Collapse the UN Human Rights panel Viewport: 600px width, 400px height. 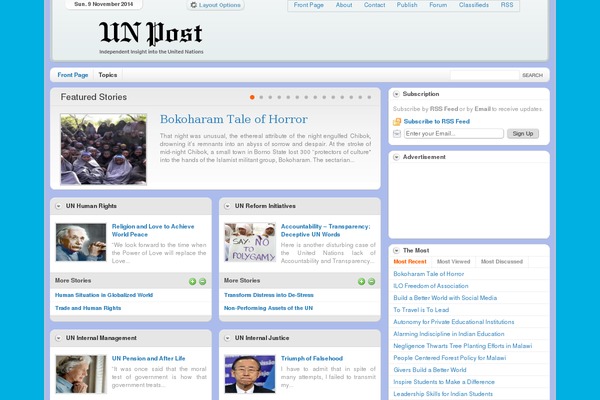[x=58, y=206]
